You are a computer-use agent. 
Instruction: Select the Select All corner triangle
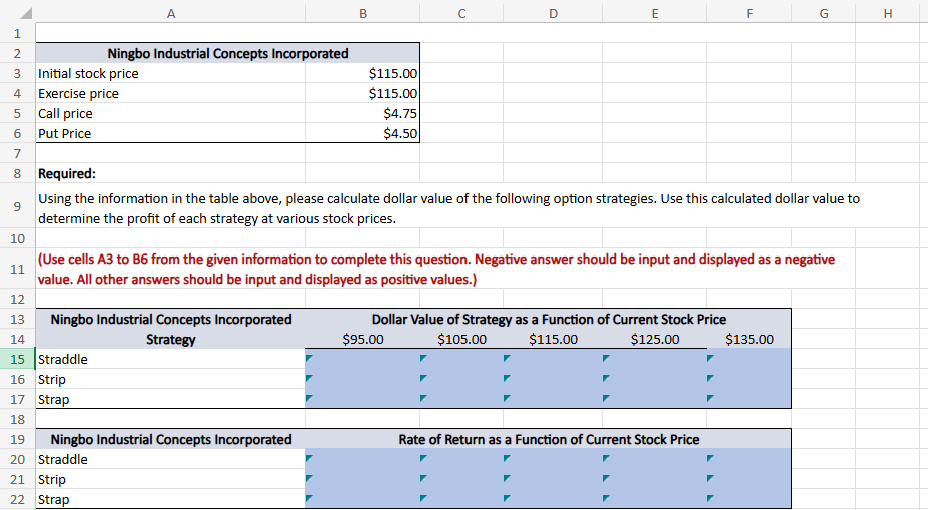coord(24,13)
